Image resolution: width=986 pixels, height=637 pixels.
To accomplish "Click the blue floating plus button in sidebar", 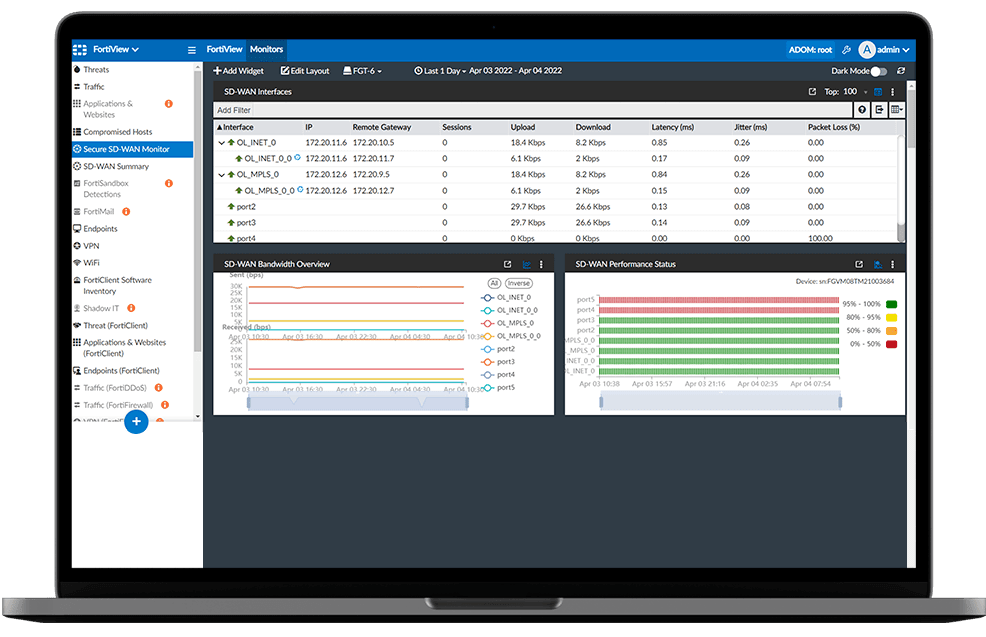I will click(137, 422).
